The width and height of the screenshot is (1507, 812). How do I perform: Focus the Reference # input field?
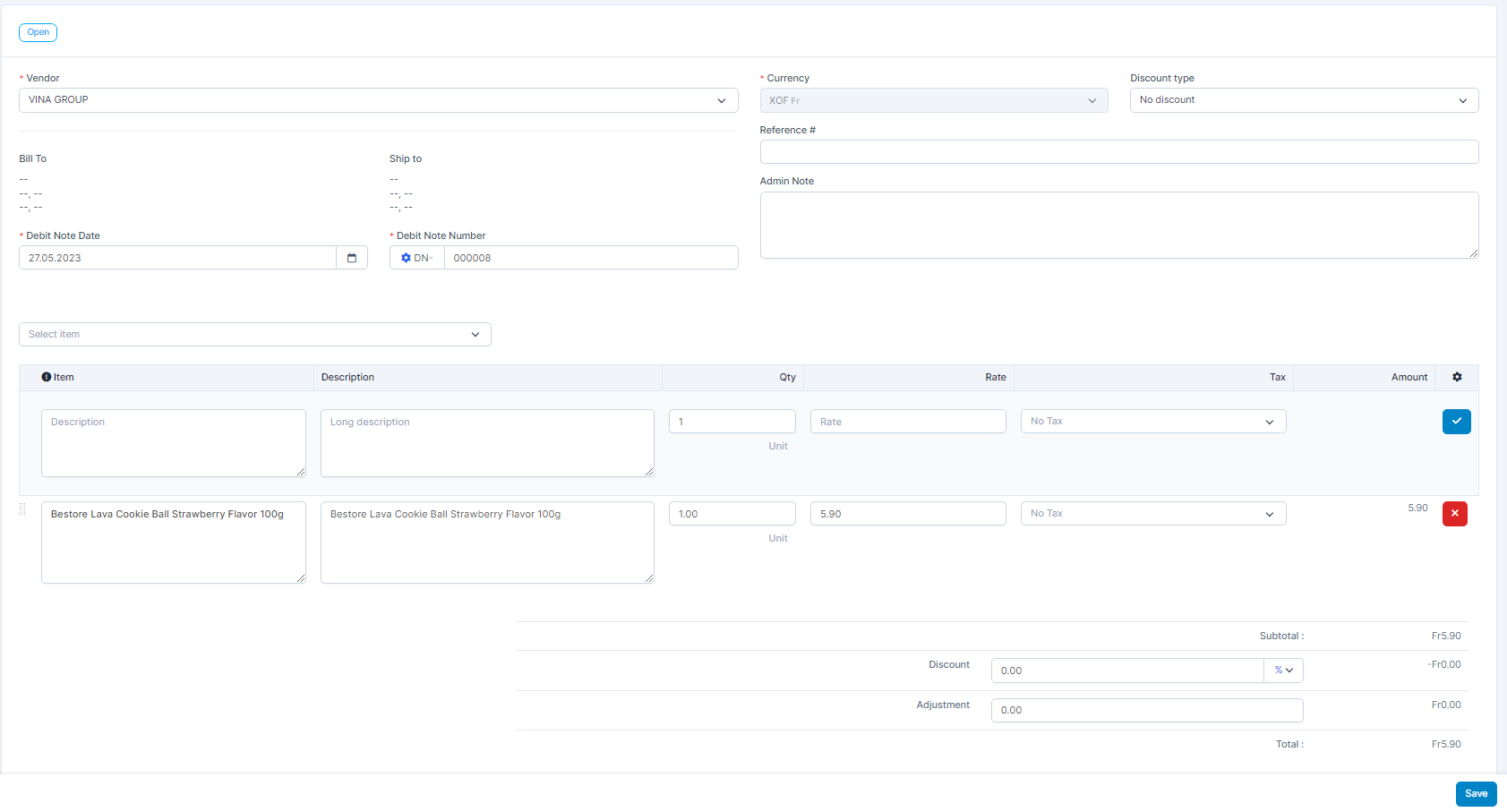coord(1118,152)
